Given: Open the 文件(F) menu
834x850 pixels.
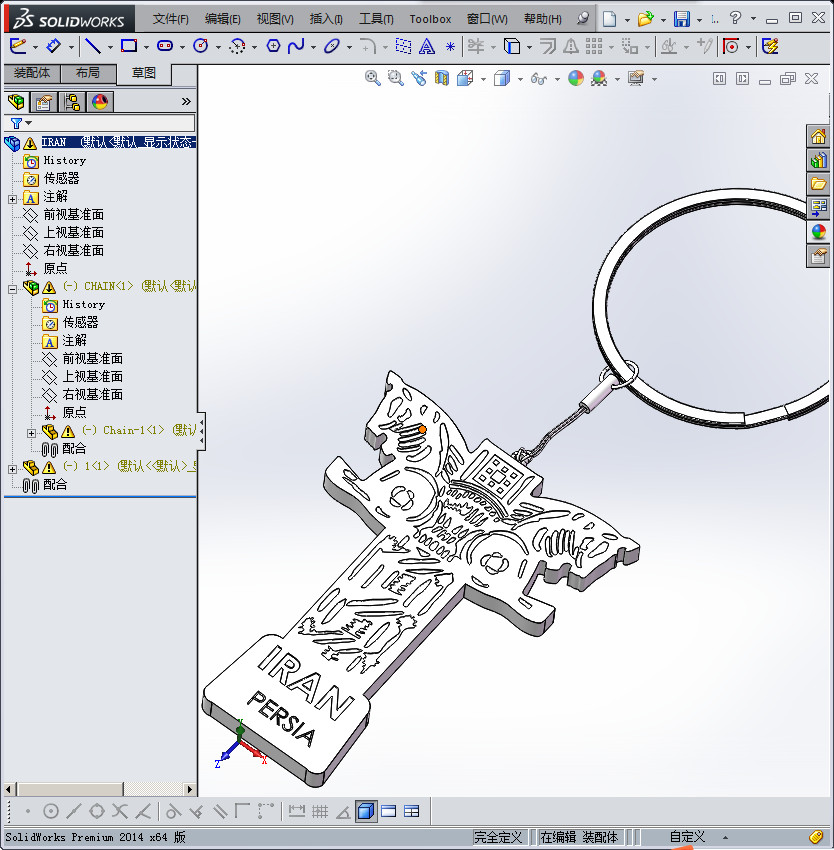Looking at the screenshot, I should click(170, 19).
